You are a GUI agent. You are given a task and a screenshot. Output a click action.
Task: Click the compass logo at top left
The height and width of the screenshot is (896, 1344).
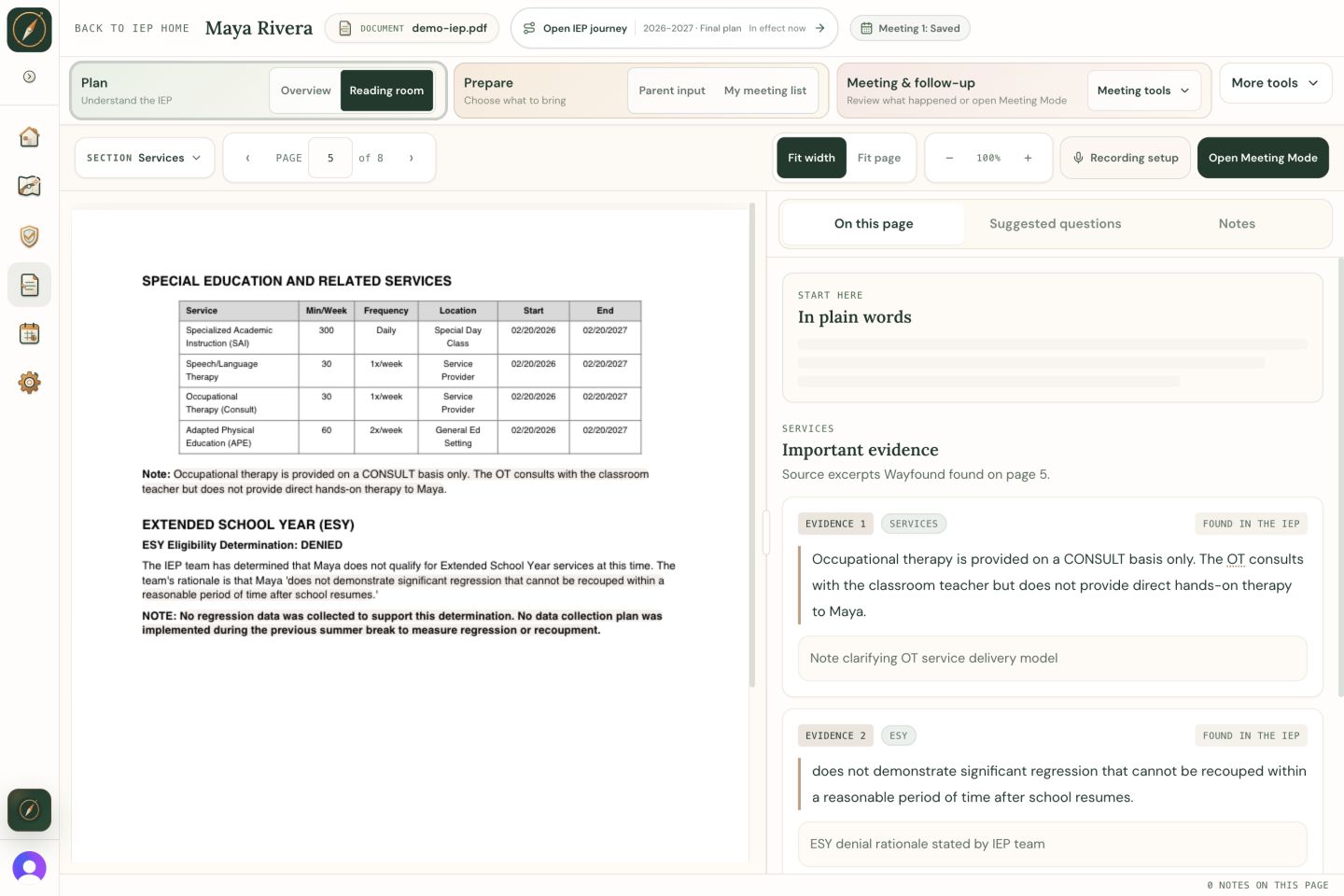(x=29, y=29)
